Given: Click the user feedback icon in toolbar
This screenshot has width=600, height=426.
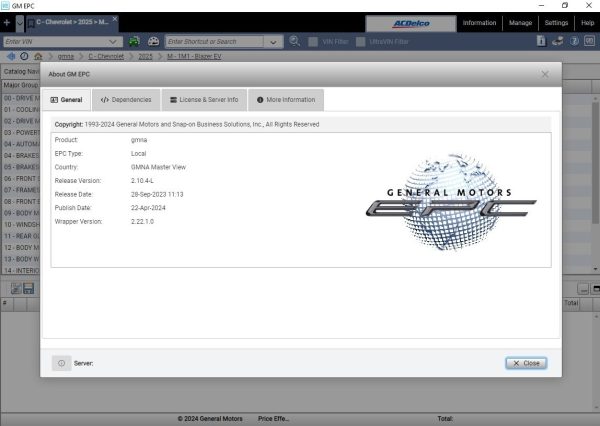Looking at the screenshot, I should (x=557, y=41).
